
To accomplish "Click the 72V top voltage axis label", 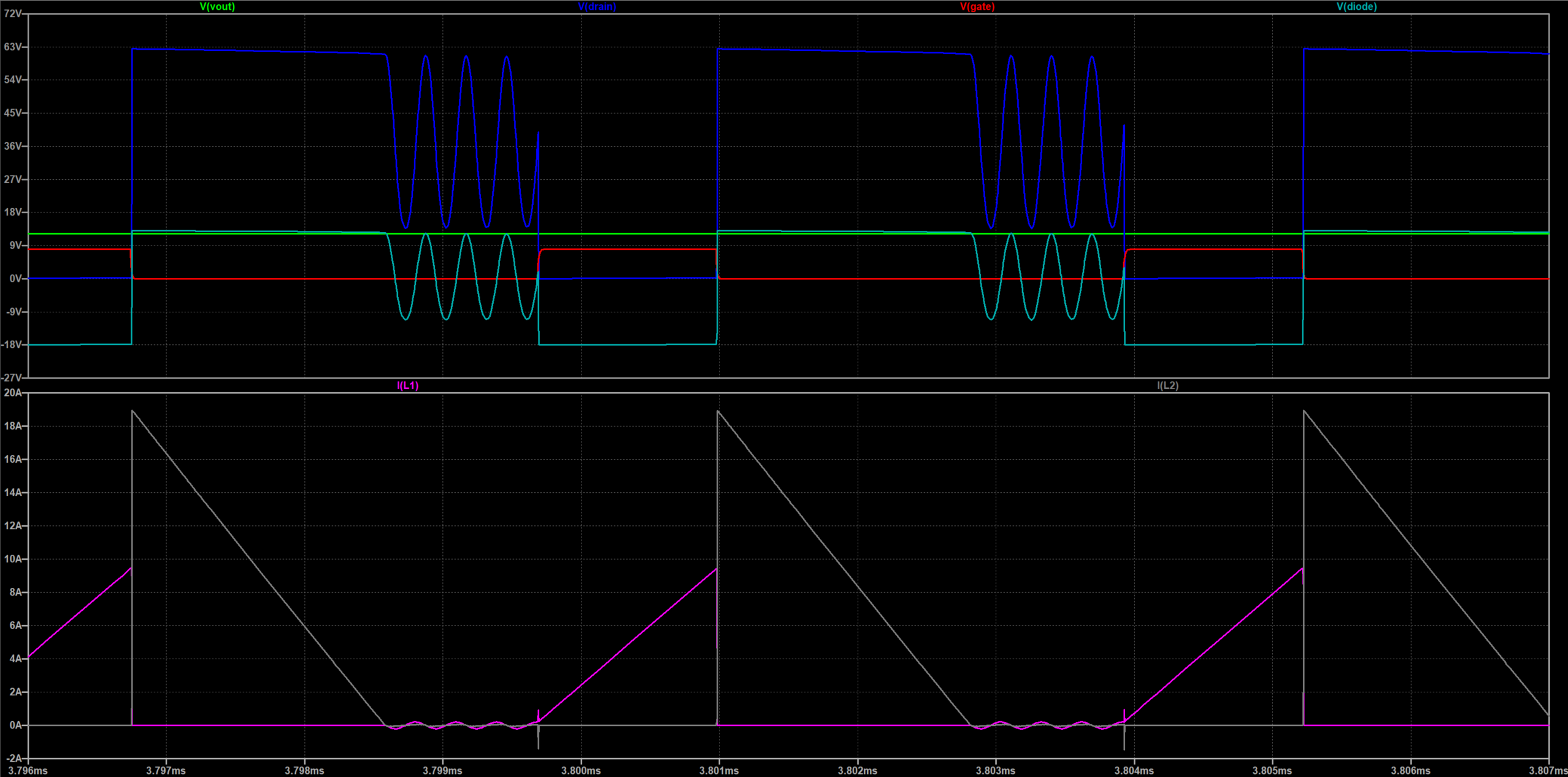I will click(x=12, y=14).
